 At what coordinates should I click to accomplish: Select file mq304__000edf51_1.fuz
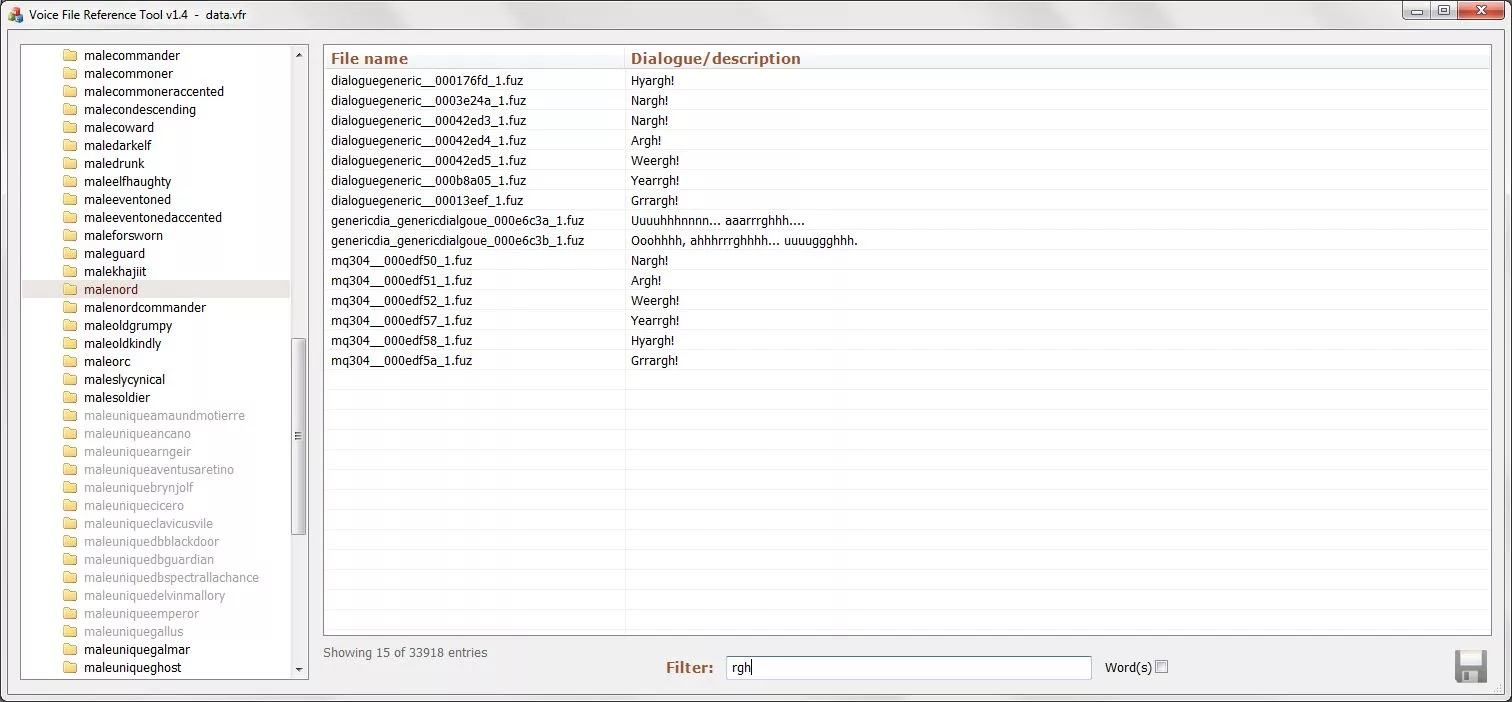click(x=401, y=281)
